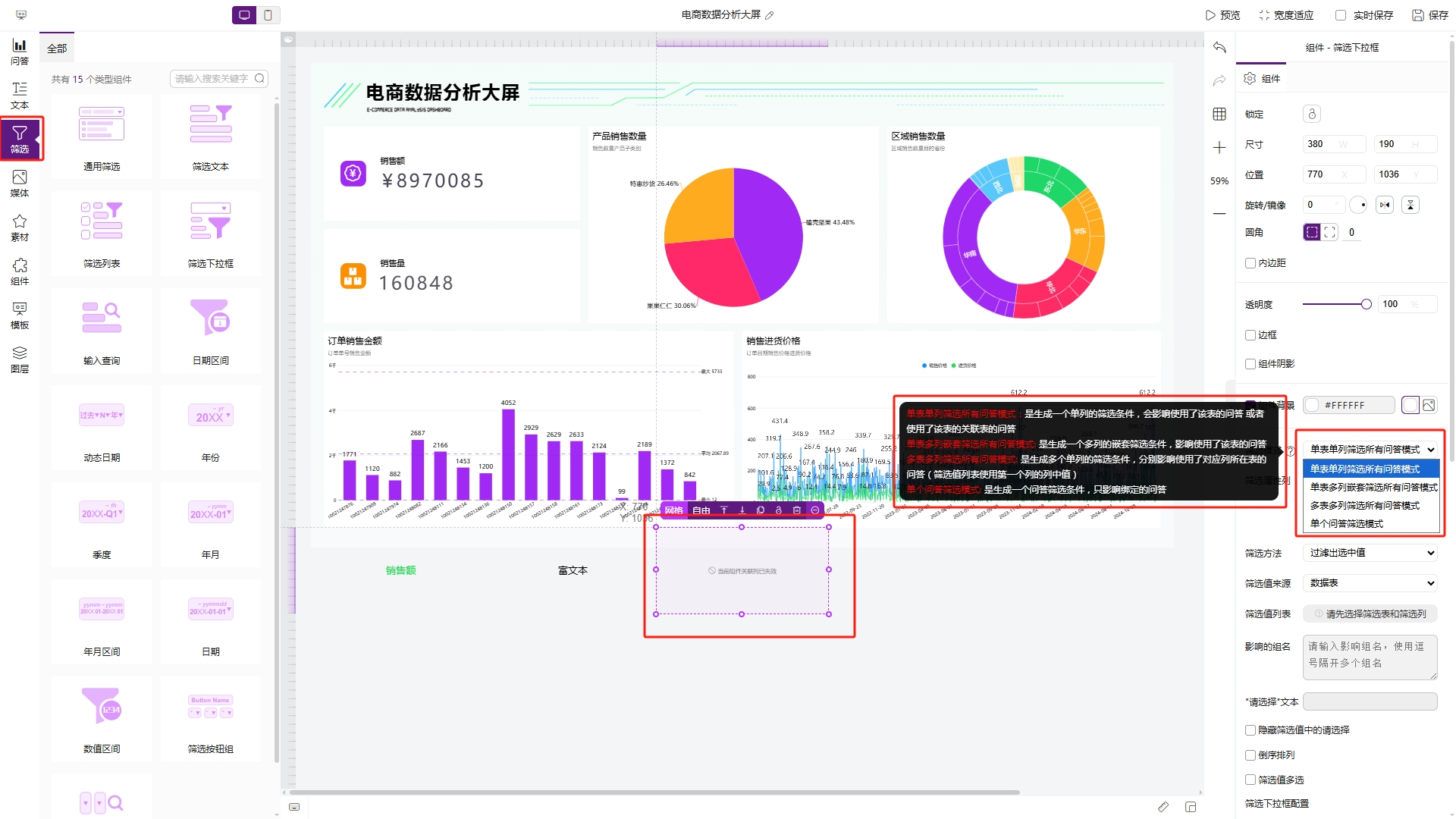This screenshot has height=819, width=1456.
Task: Select 单个问答筛选模式 dropdown option
Action: point(1347,523)
